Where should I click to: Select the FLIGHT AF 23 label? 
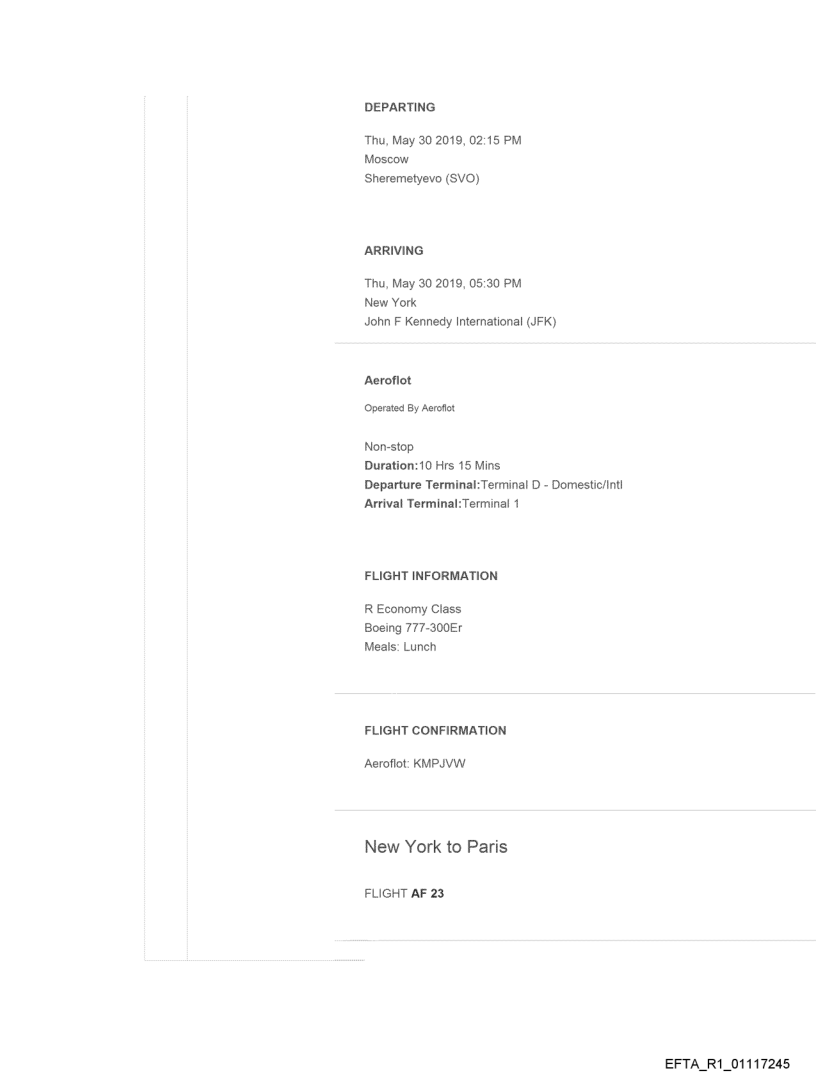(404, 894)
